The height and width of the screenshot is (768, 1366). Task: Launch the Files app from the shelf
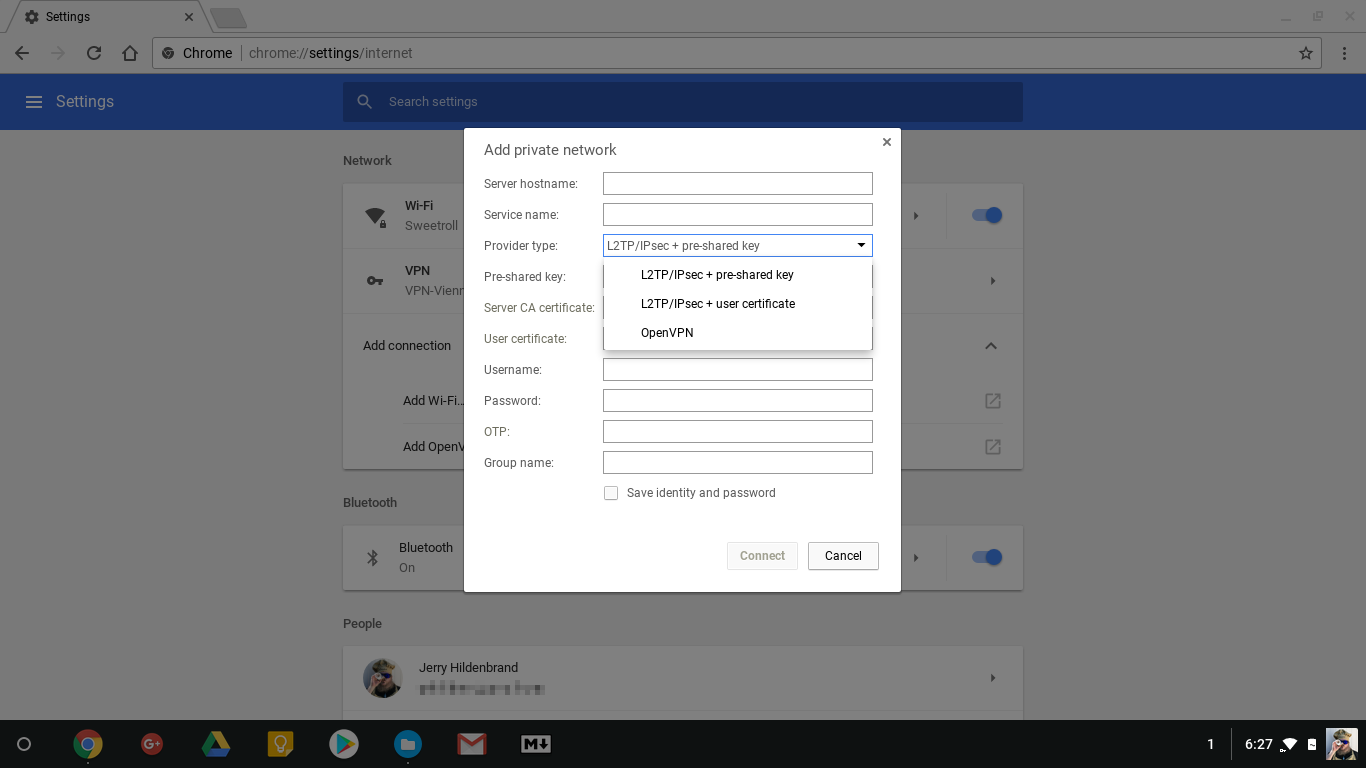click(408, 744)
